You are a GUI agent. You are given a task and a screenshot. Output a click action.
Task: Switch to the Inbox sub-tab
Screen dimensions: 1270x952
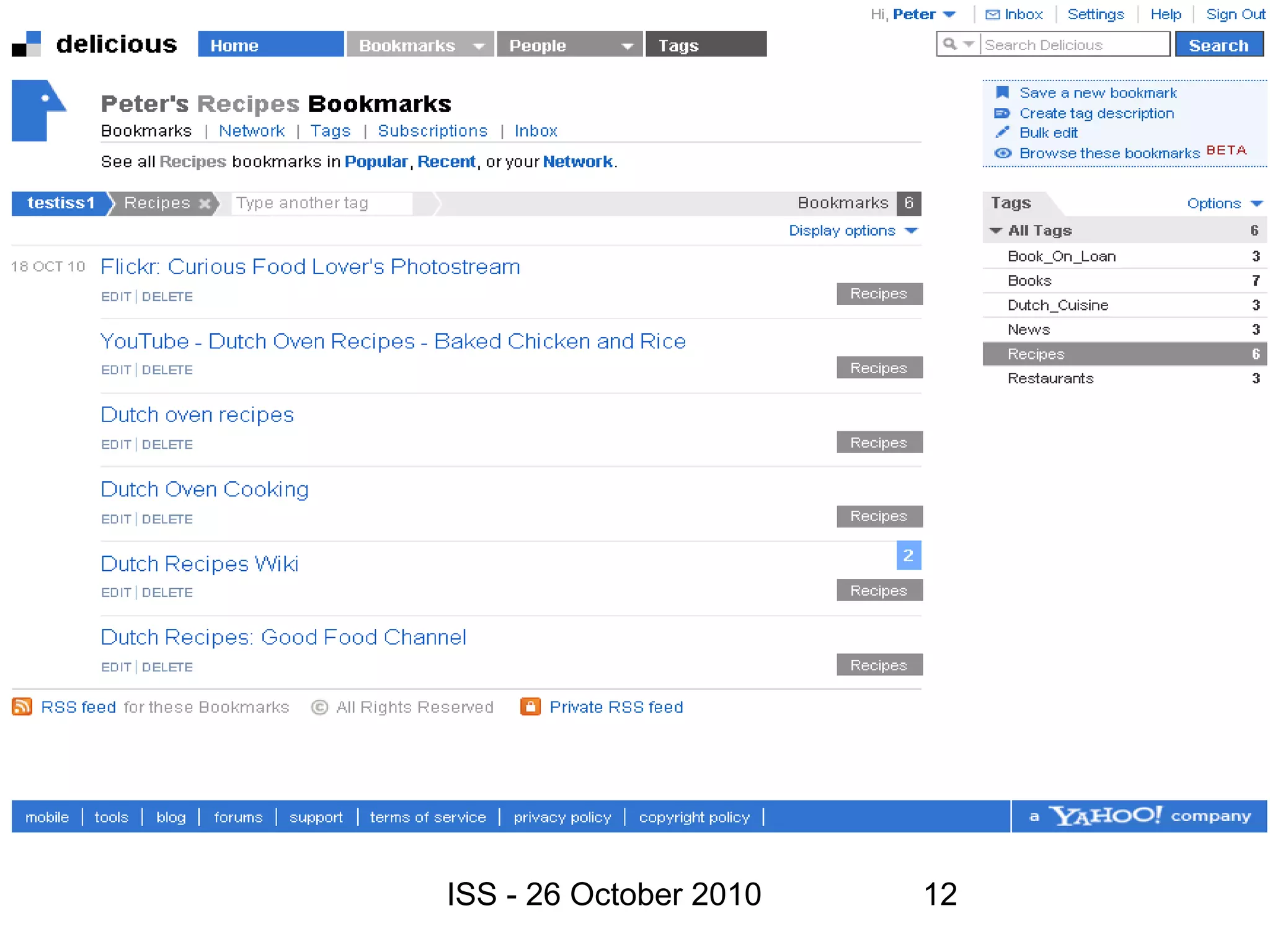click(x=536, y=131)
